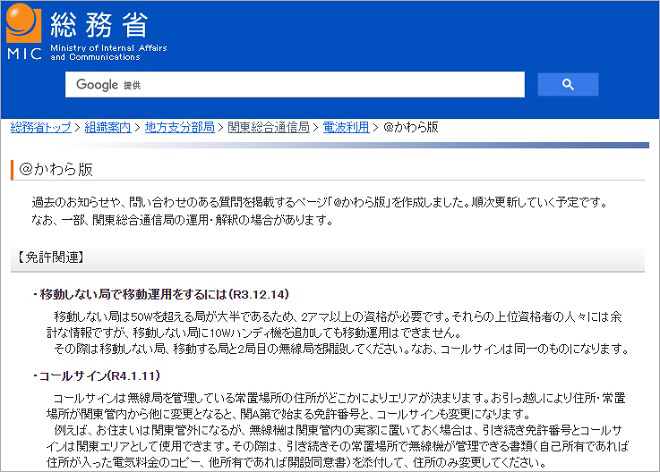Open the 関東総合通信局 breadcrumb link
The height and width of the screenshot is (472, 660).
[269, 127]
